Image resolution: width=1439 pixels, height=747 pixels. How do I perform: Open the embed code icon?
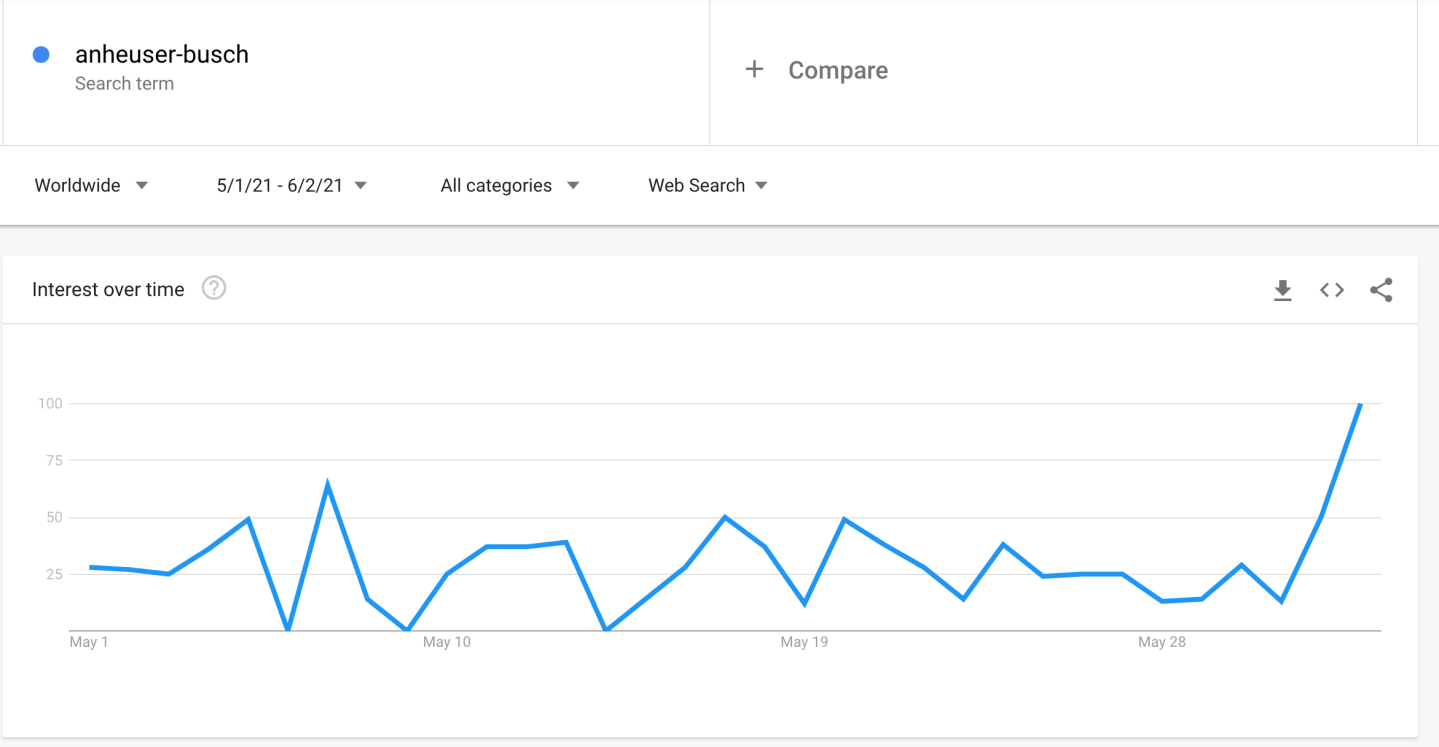(1331, 290)
